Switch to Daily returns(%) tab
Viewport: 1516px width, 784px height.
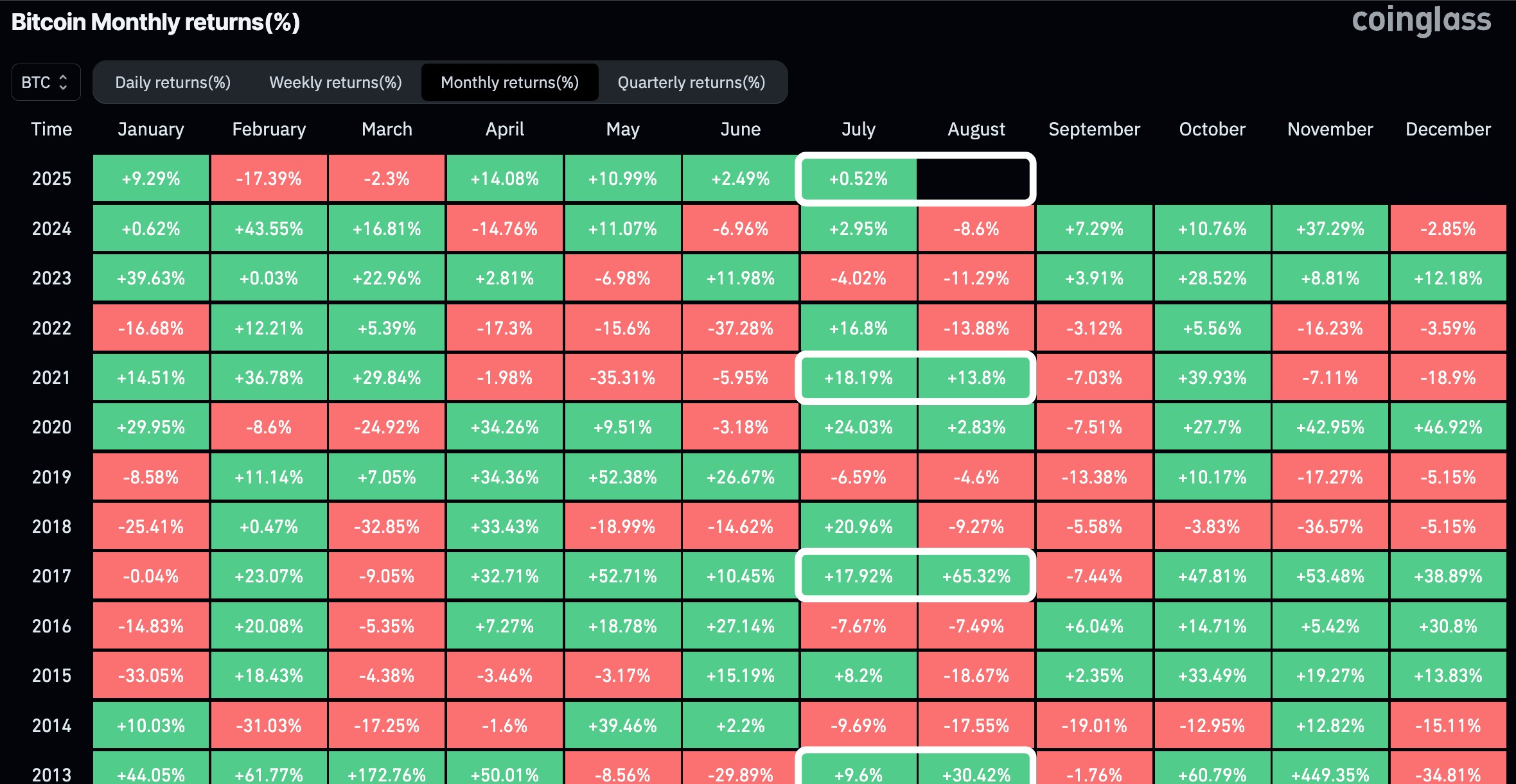(x=173, y=82)
